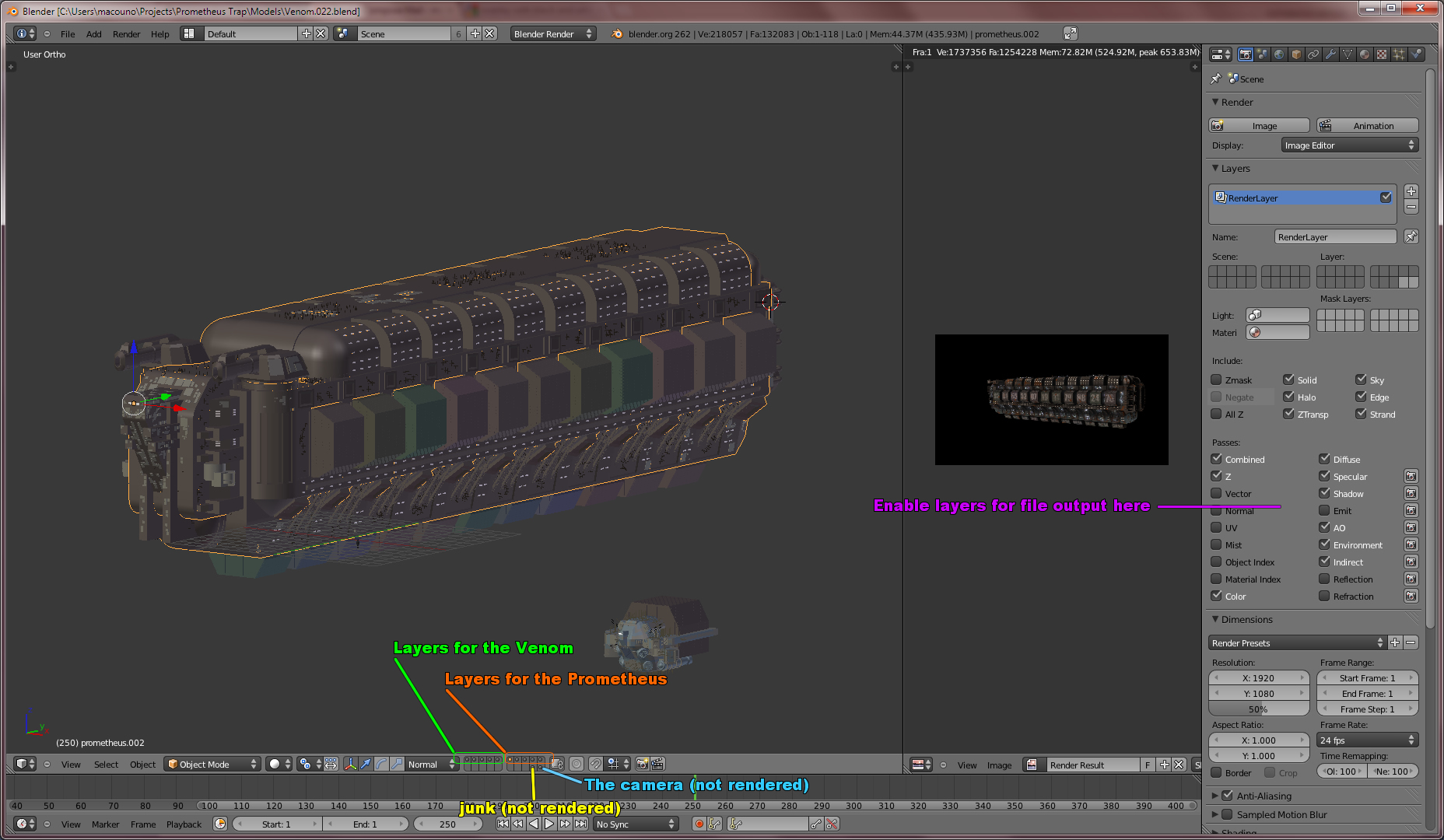This screenshot has height=840, width=1444.
Task: Select the Object properties cube icon
Action: click(x=1296, y=54)
